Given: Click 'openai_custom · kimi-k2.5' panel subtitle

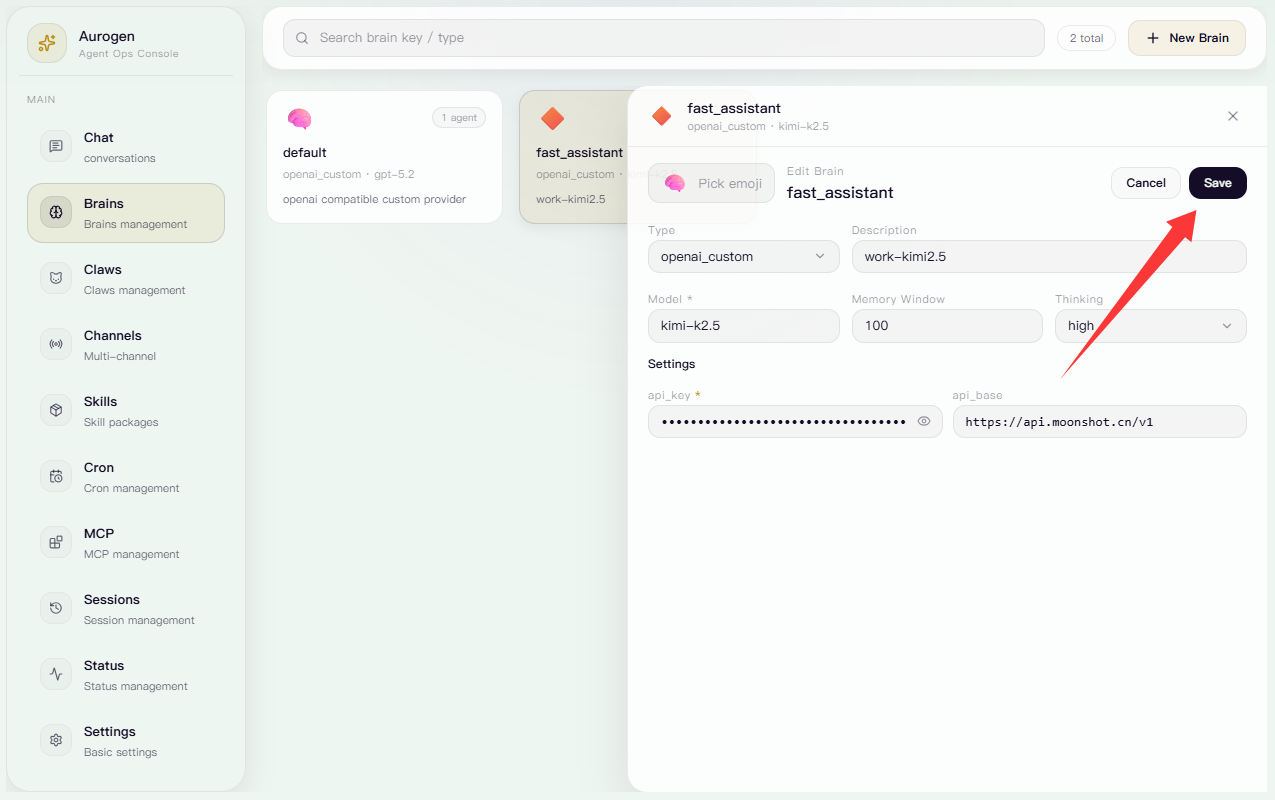Looking at the screenshot, I should pyautogui.click(x=758, y=127).
